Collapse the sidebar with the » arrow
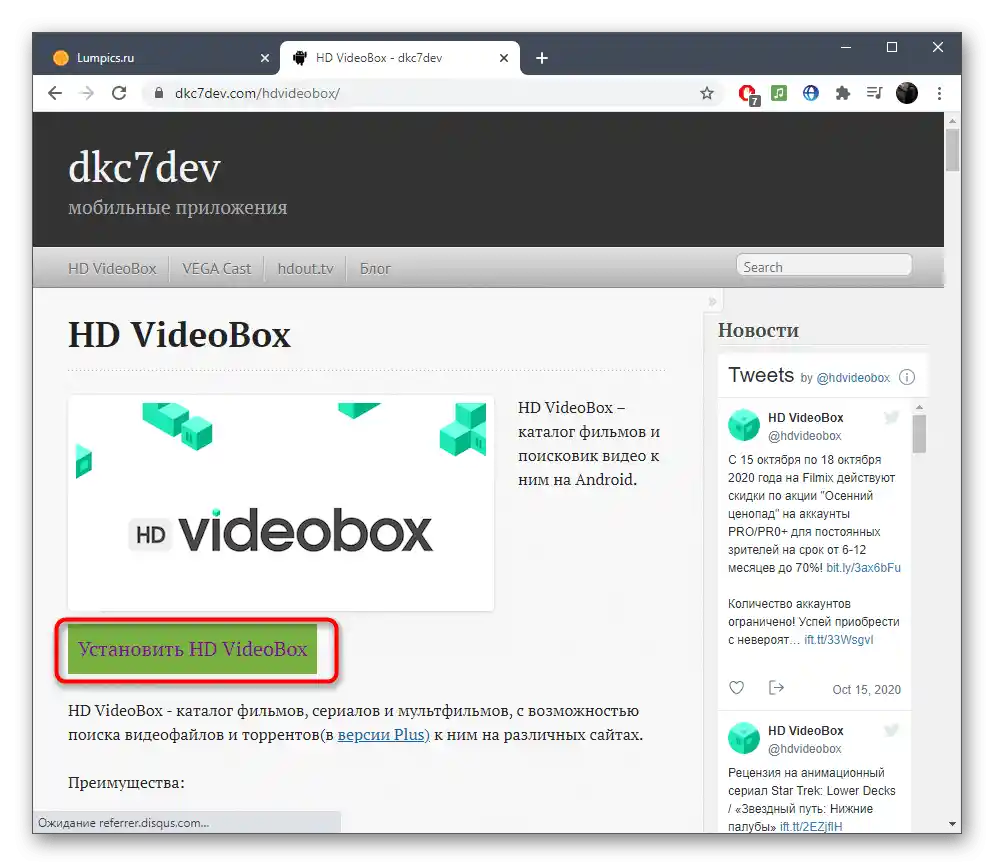This screenshot has height=866, width=994. pos(713,302)
